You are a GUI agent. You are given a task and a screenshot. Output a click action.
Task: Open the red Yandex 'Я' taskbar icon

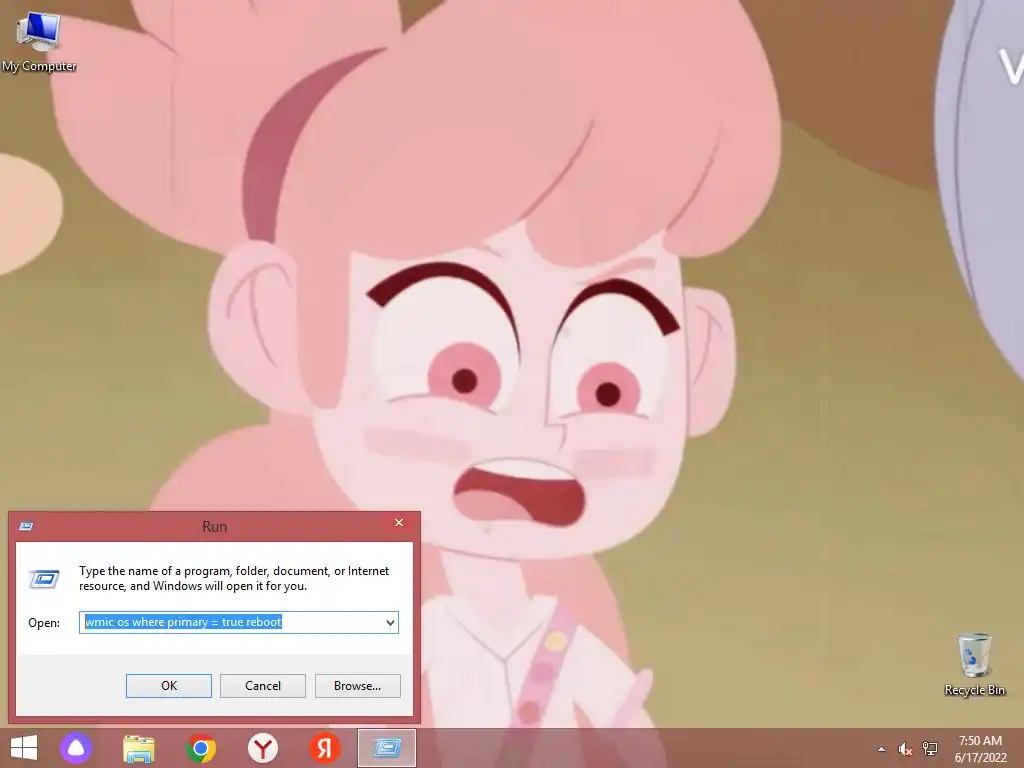click(325, 748)
